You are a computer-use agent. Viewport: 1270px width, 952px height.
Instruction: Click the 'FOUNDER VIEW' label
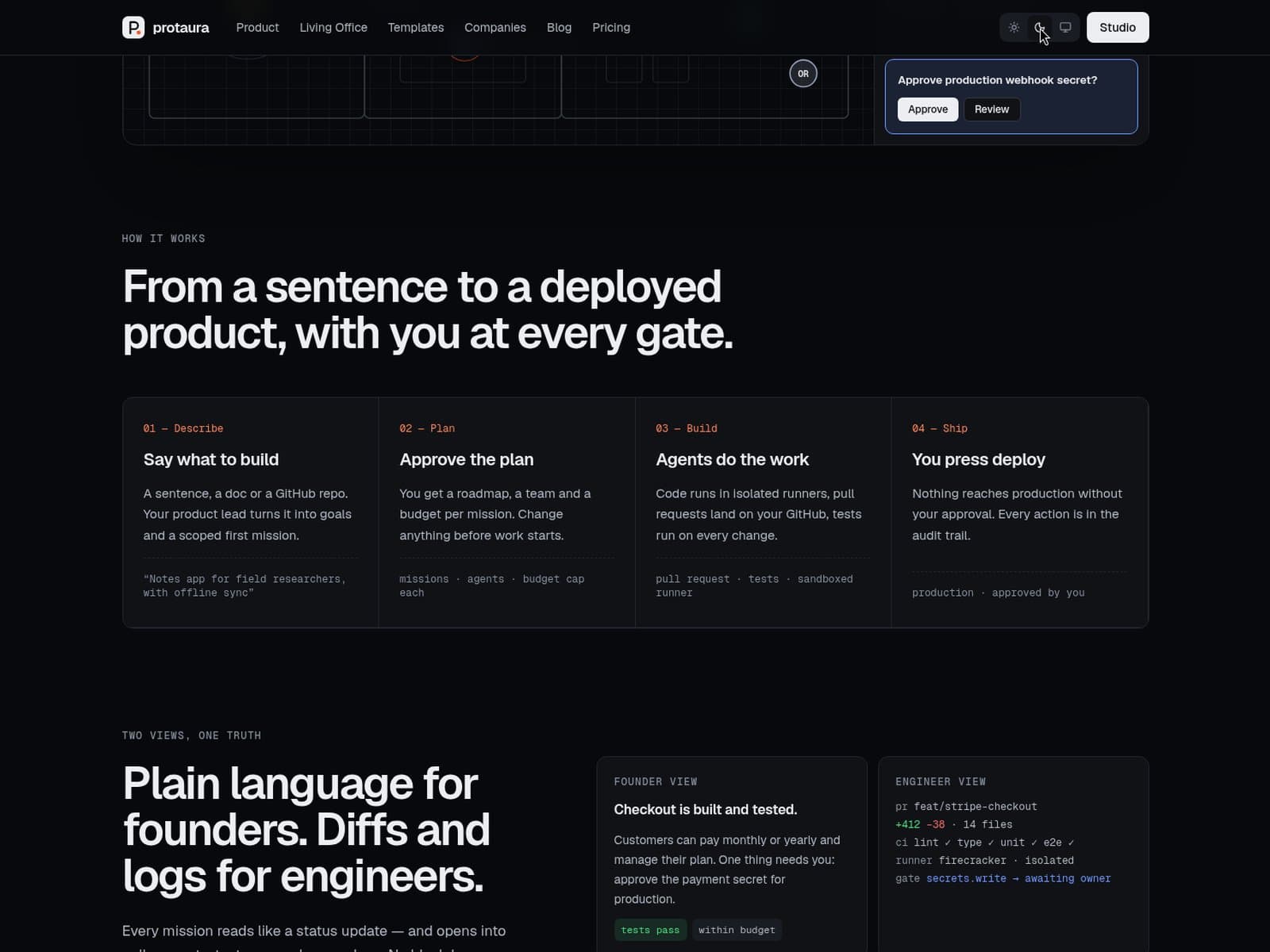click(656, 782)
